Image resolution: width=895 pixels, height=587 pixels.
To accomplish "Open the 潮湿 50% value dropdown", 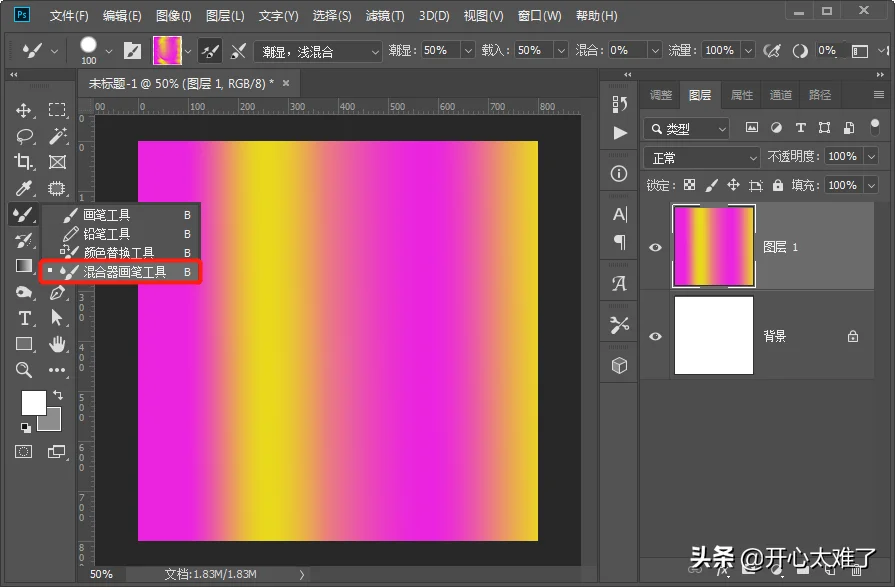I will point(467,51).
